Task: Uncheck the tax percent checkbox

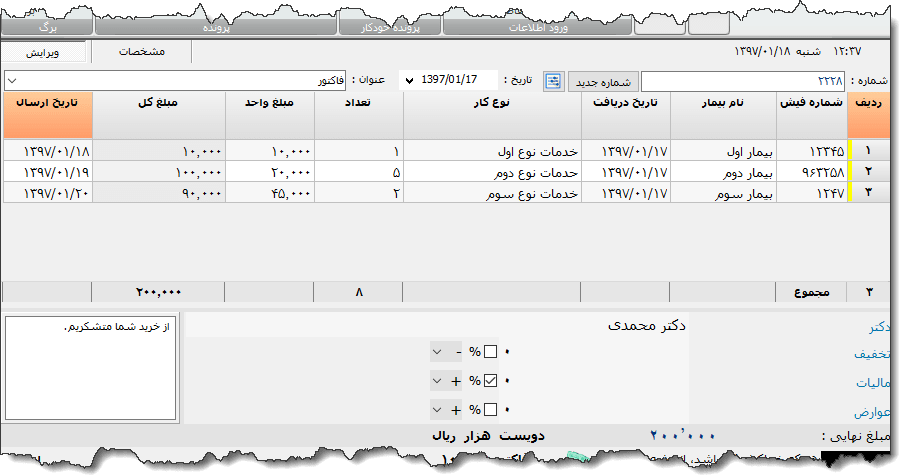Action: point(490,381)
